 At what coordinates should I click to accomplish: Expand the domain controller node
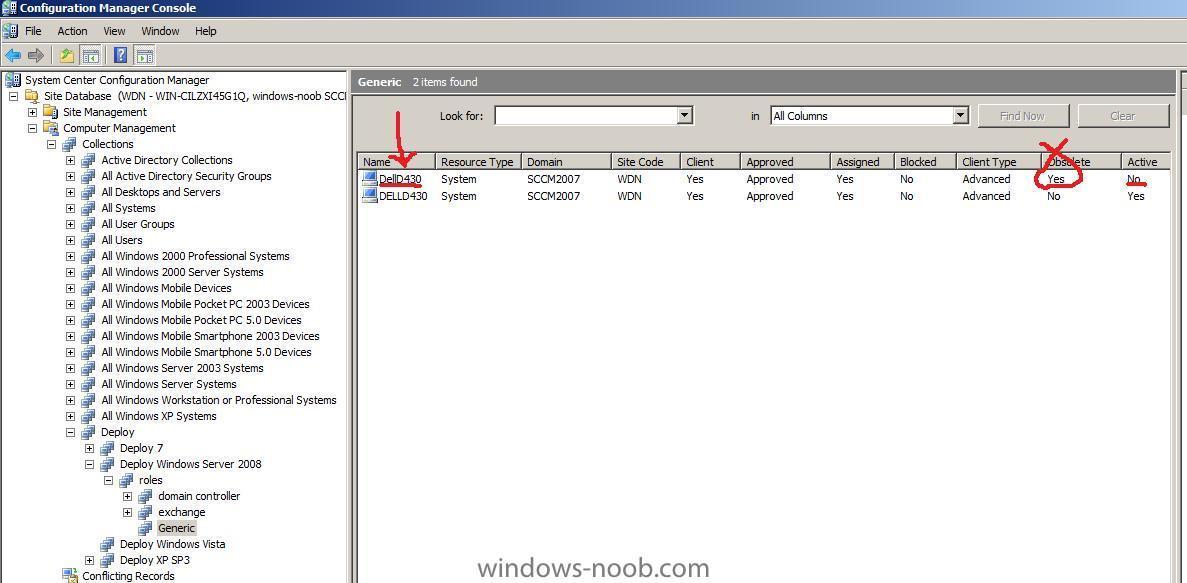127,497
